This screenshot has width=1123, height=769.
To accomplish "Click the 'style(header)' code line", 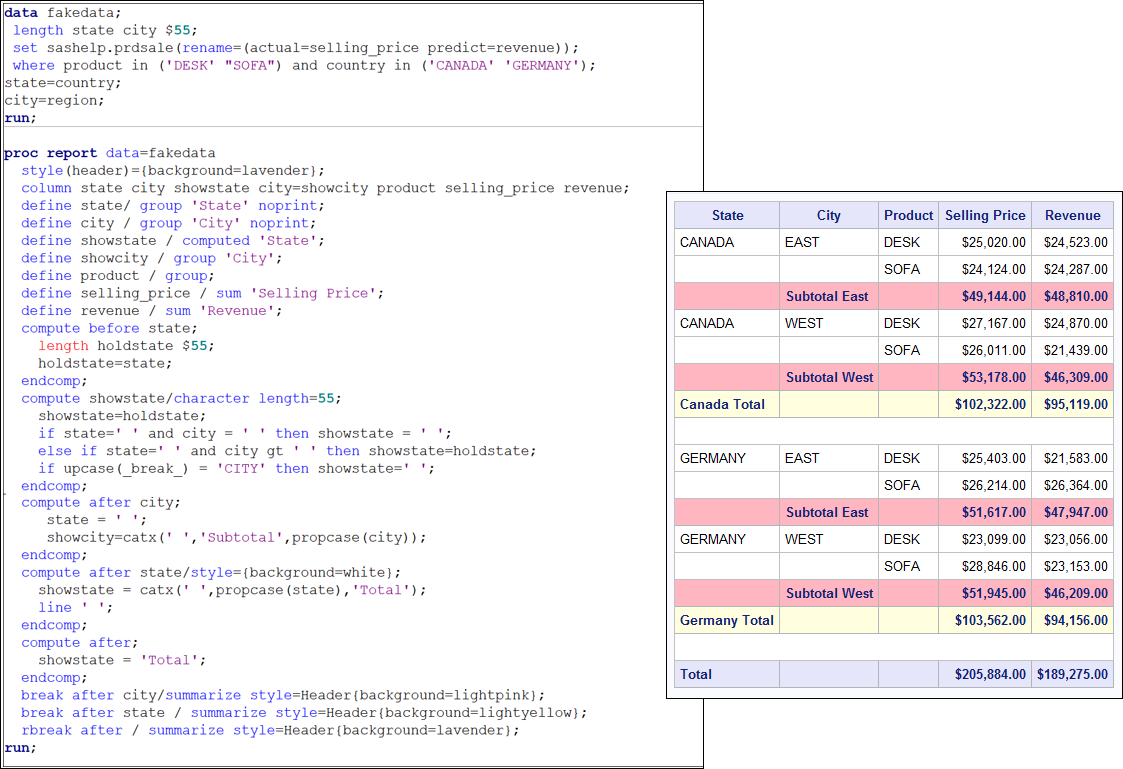I will (172, 171).
